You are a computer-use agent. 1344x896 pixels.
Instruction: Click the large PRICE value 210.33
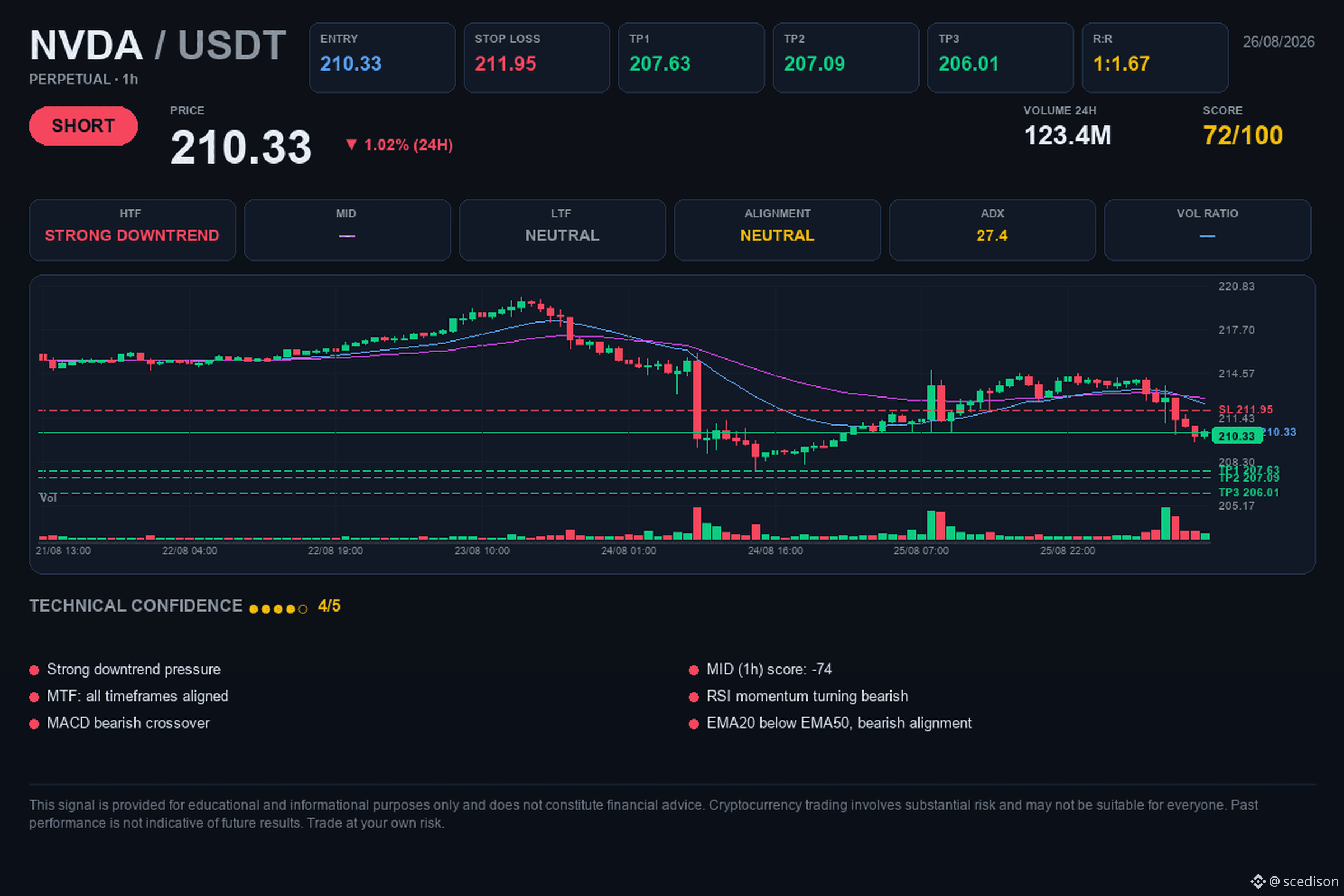(241, 147)
